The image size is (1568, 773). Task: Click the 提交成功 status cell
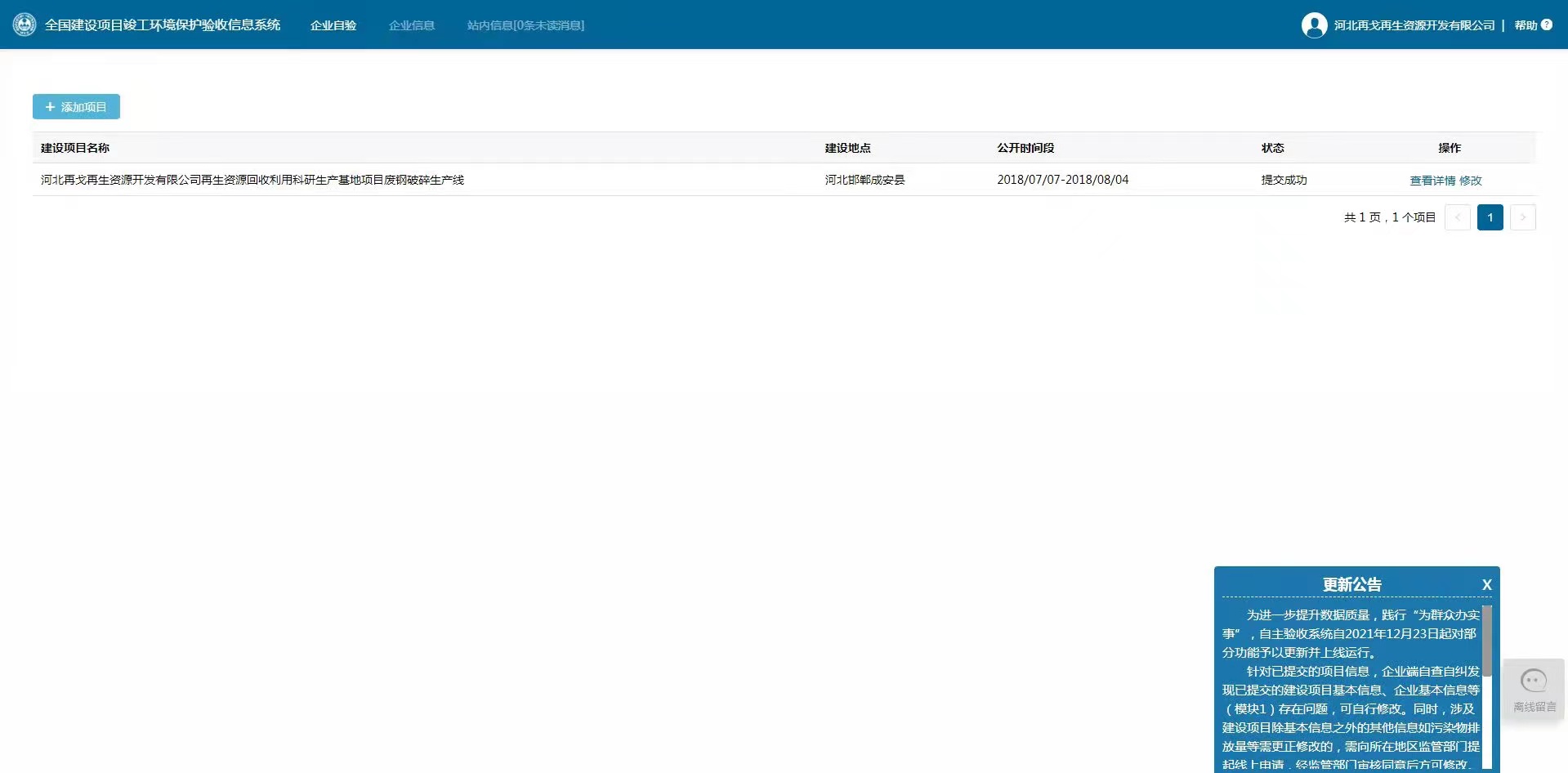pyautogui.click(x=1284, y=180)
